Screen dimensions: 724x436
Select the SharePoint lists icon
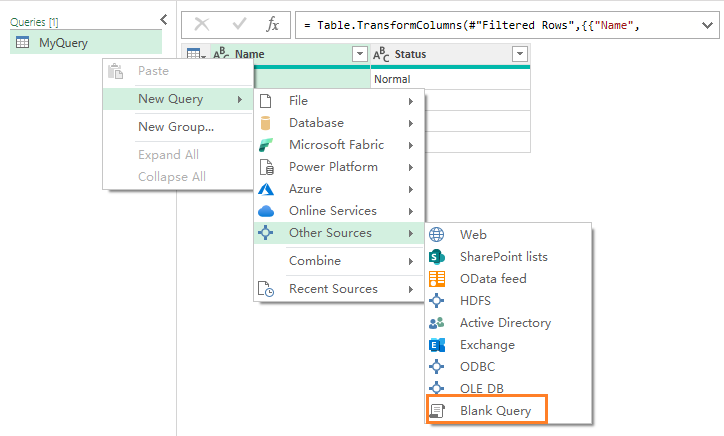pyautogui.click(x=437, y=257)
